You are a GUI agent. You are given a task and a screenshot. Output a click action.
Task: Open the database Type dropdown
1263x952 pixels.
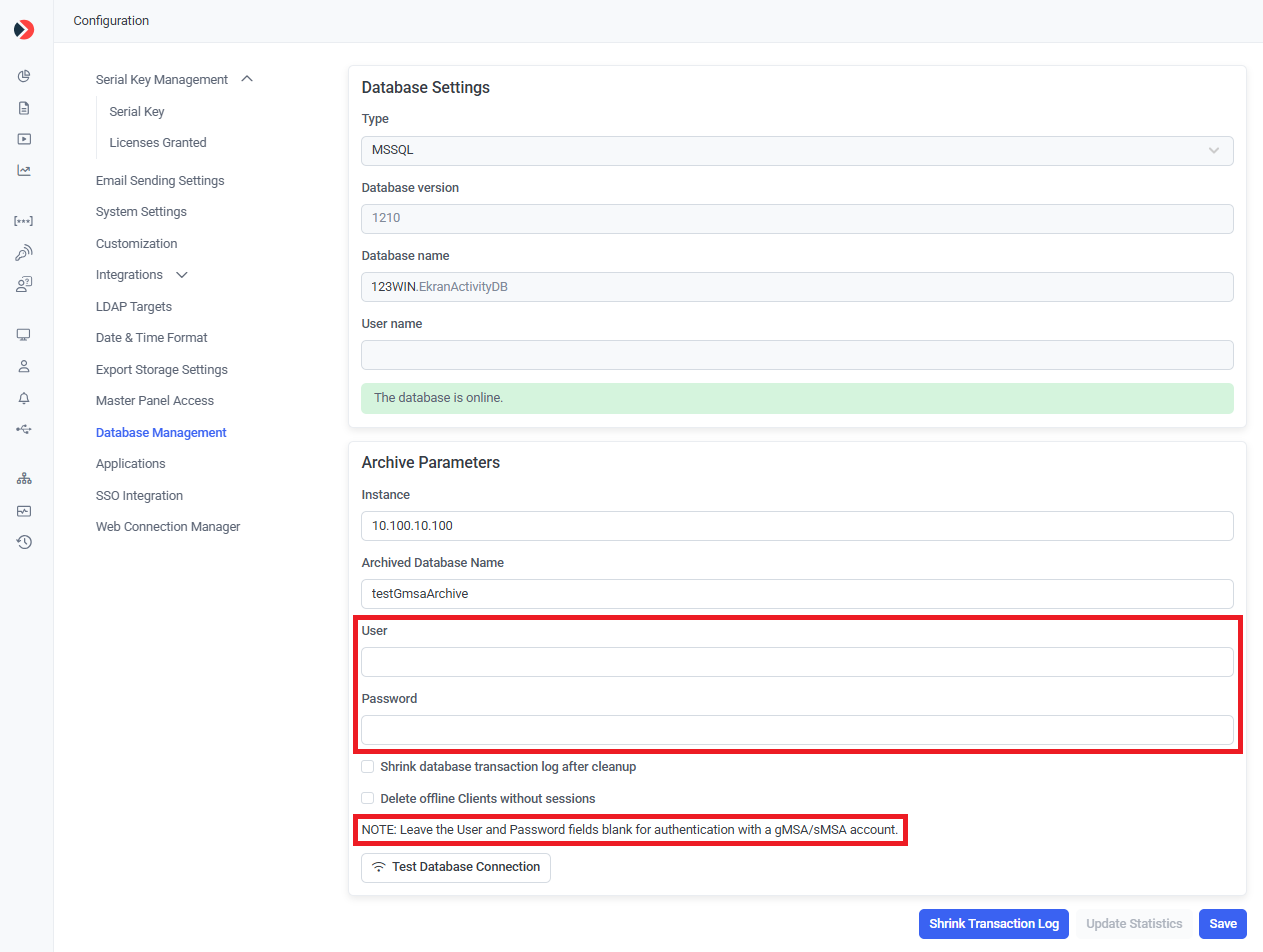pos(796,151)
